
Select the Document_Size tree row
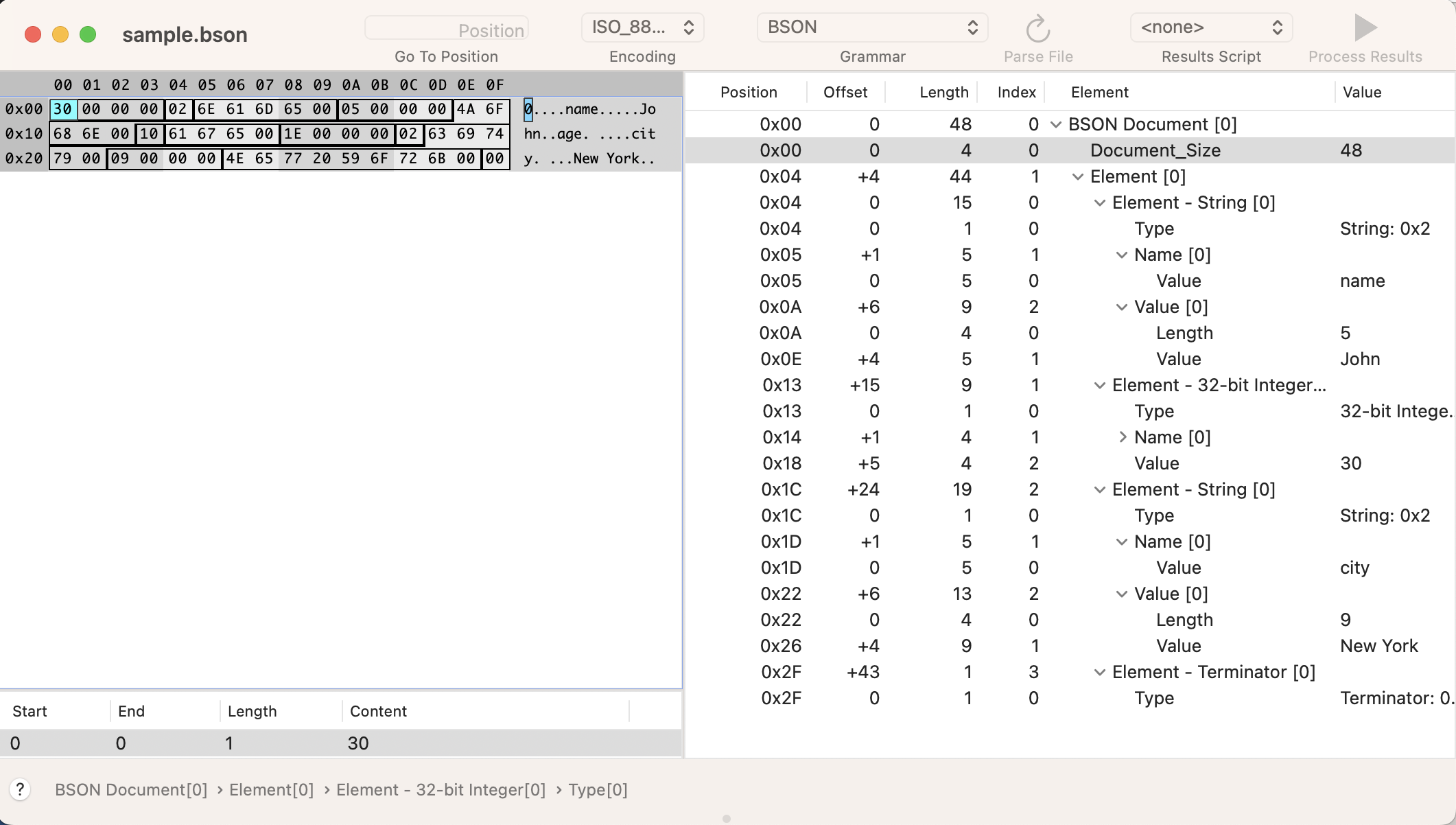[1155, 150]
